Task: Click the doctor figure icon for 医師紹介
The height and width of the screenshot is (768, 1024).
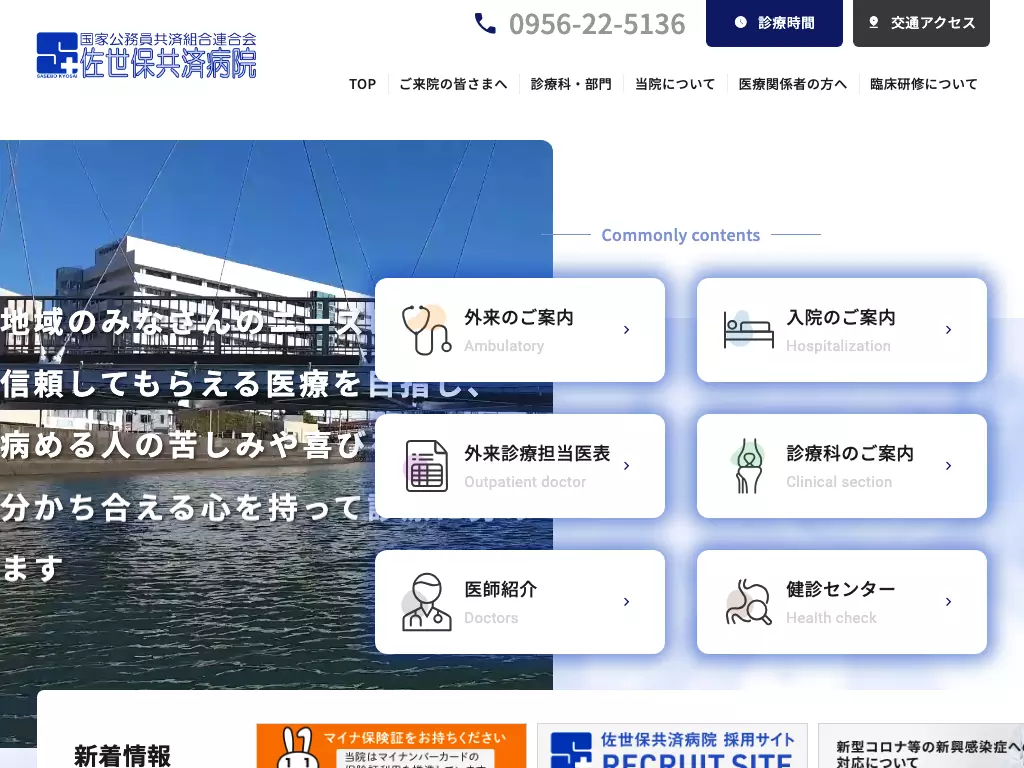Action: (x=426, y=601)
